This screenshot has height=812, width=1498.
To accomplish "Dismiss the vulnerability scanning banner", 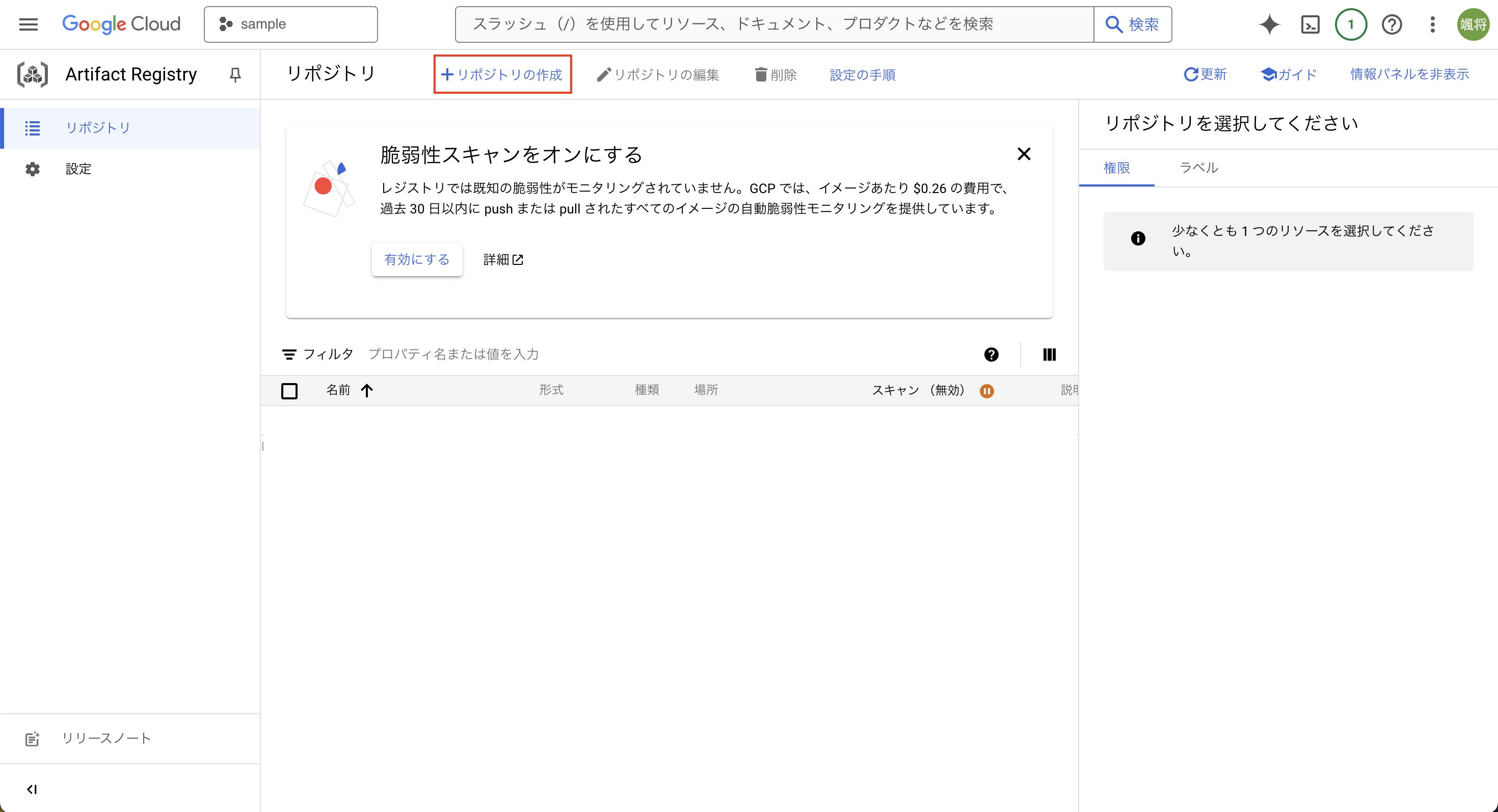I will pyautogui.click(x=1024, y=154).
